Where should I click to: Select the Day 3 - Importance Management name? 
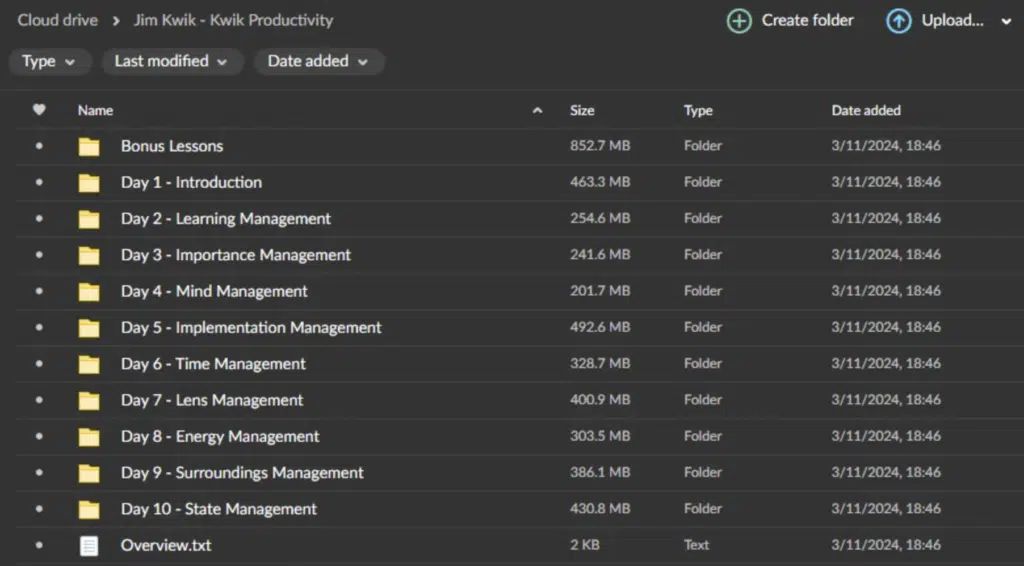click(236, 255)
